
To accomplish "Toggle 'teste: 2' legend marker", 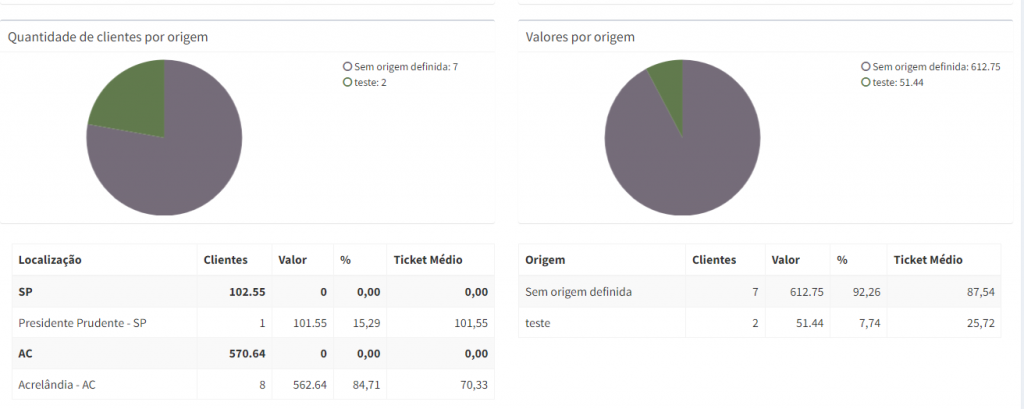I will (x=347, y=82).
